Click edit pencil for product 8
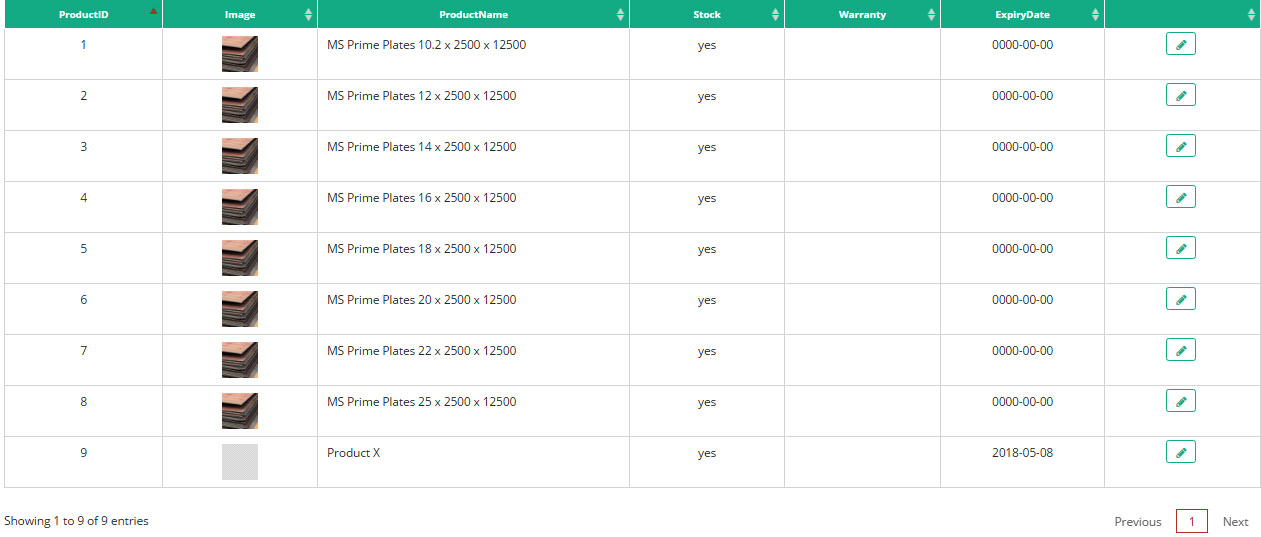Image resolution: width=1261 pixels, height=537 pixels. (x=1181, y=401)
